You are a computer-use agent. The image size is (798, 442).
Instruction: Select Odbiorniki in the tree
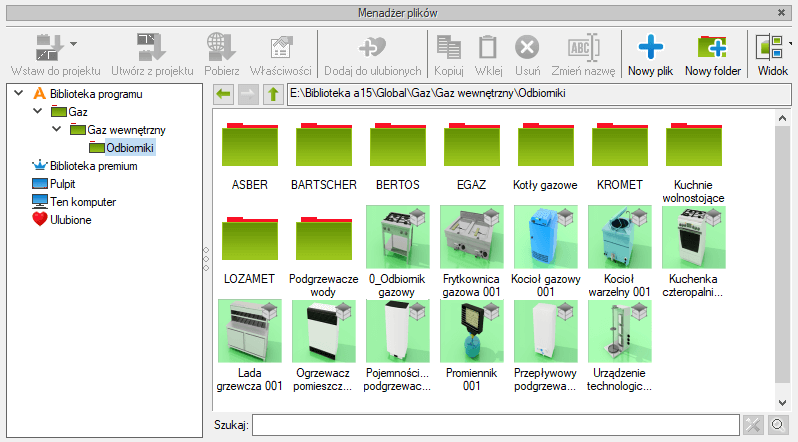pos(130,148)
